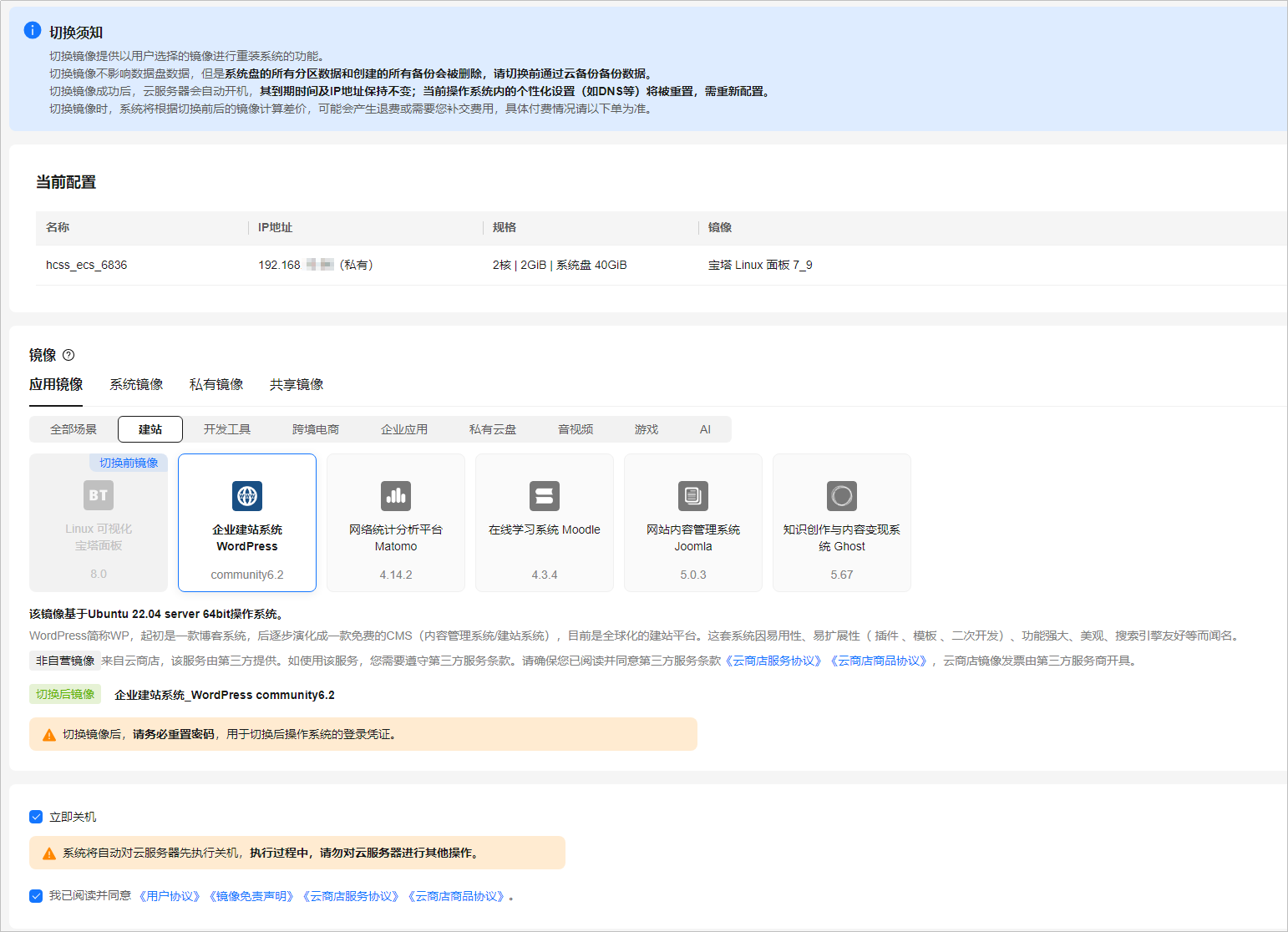Click the 4.14.2 version under Matomo
This screenshot has height=932, width=1288.
(x=396, y=575)
